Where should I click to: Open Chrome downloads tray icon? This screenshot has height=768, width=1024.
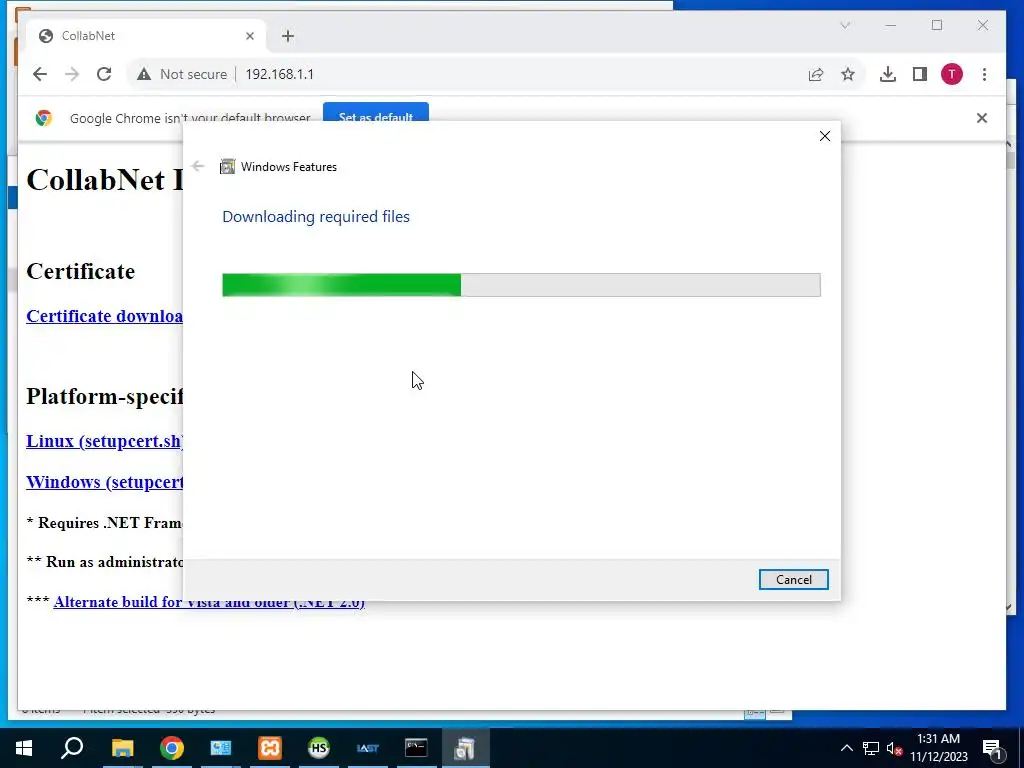(888, 74)
